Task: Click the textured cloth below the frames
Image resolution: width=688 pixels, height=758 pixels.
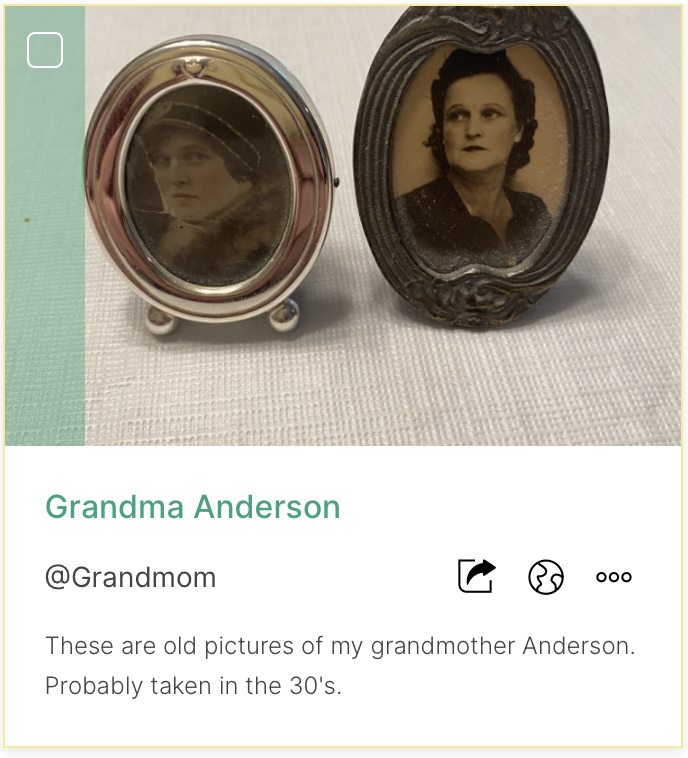Action: (x=382, y=392)
